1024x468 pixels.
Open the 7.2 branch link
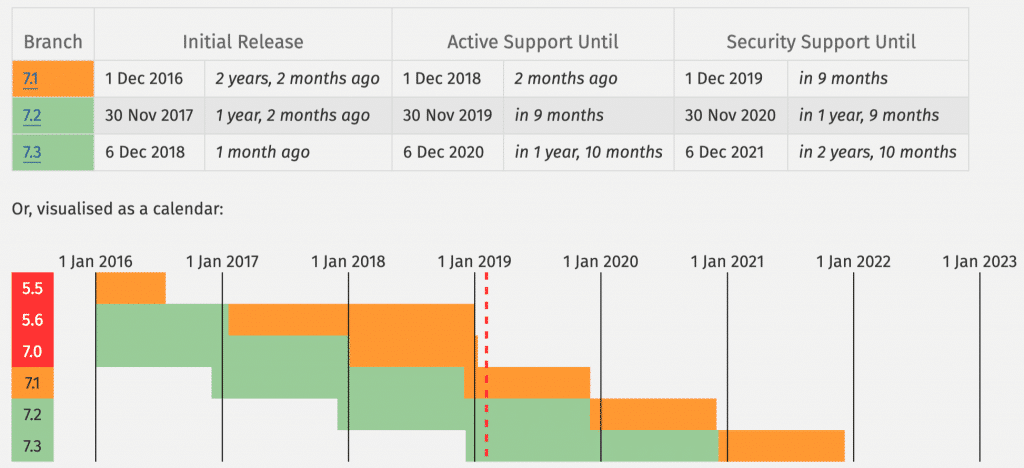point(31,116)
